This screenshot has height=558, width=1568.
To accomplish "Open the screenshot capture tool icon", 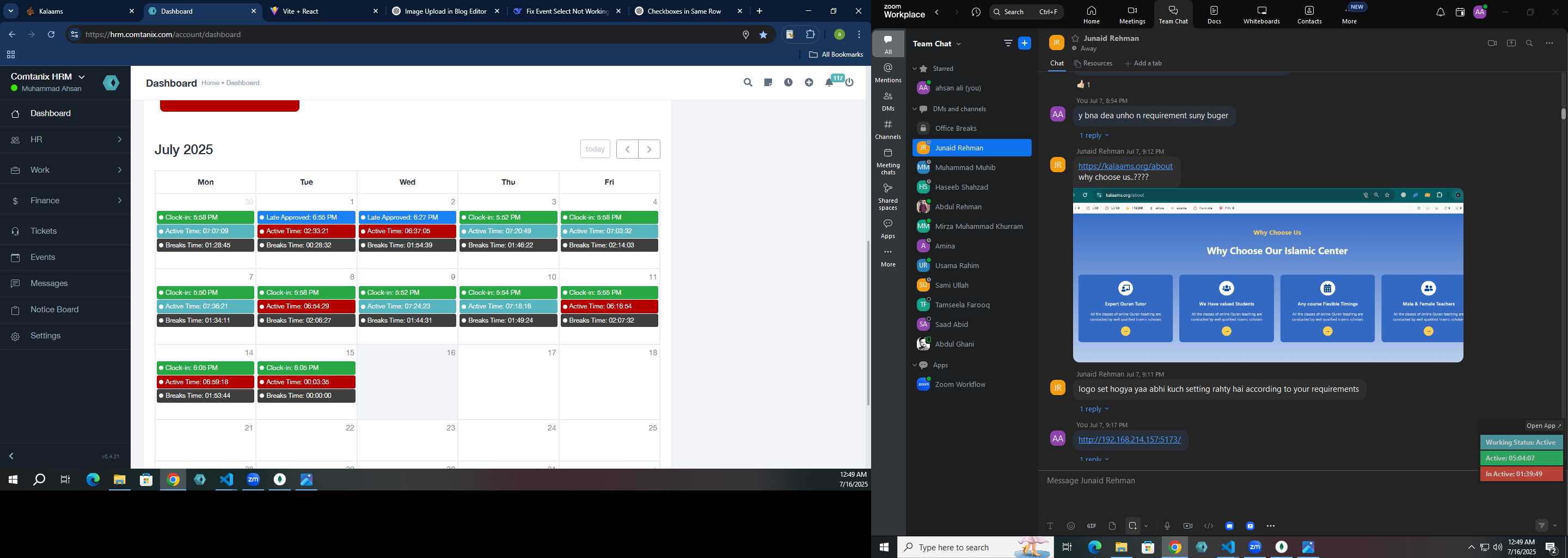I will click(1132, 526).
